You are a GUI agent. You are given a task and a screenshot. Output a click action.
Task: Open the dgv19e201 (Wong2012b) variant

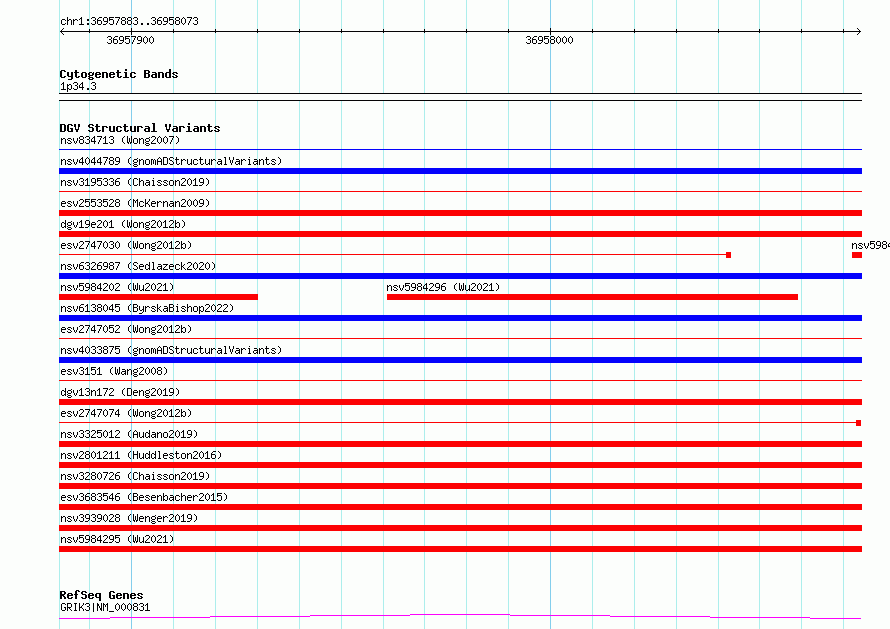(123, 224)
